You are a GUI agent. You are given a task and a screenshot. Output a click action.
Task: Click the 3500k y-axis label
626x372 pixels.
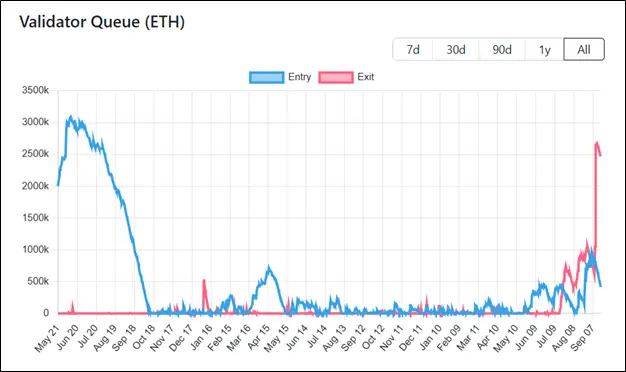pos(35,90)
